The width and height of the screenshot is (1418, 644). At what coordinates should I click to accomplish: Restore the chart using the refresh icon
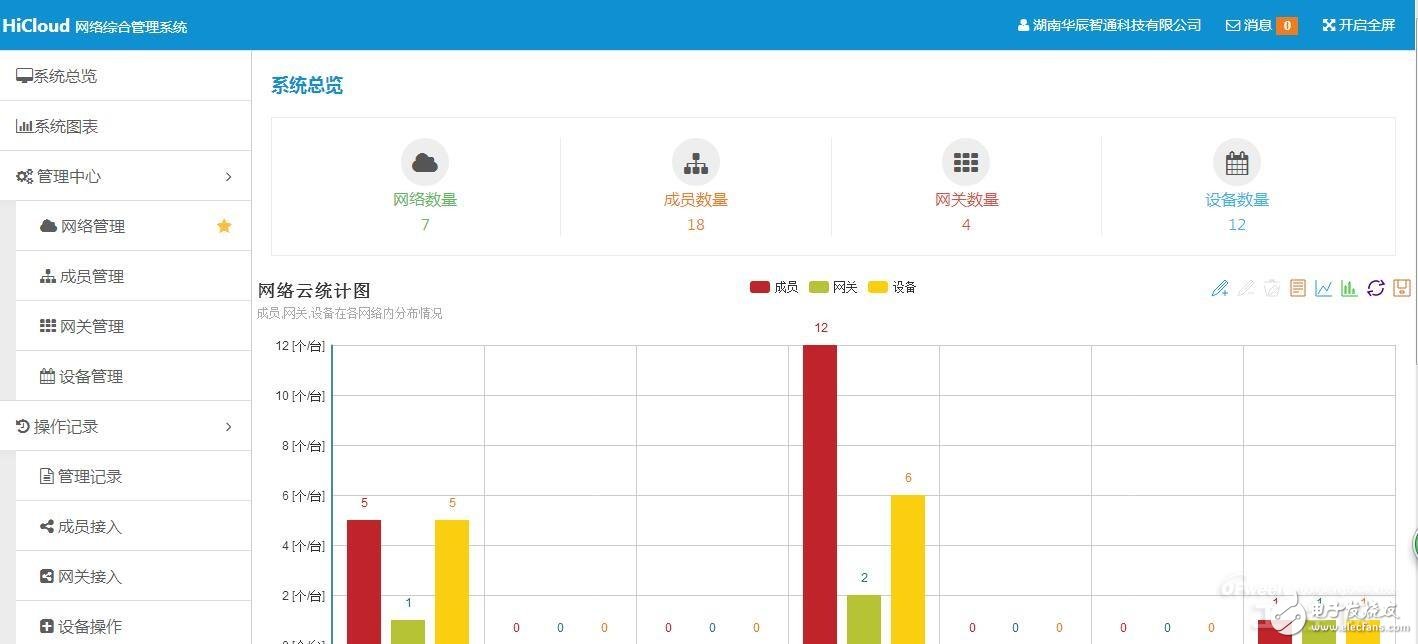click(1376, 288)
